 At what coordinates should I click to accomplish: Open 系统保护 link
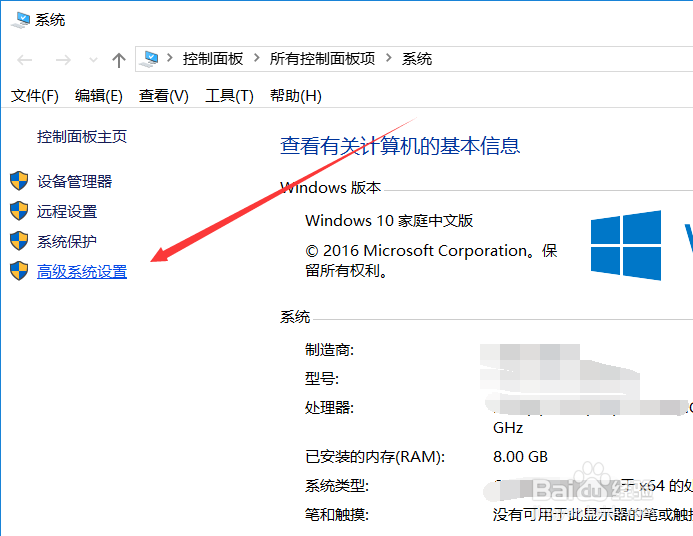67,242
